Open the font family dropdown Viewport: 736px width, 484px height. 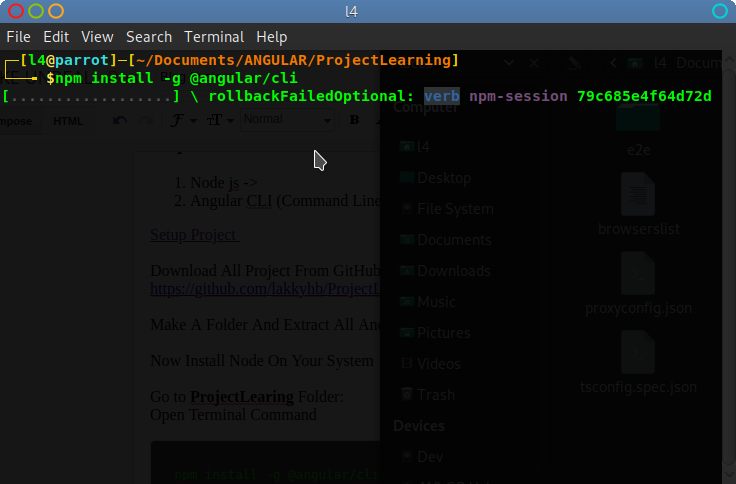pyautogui.click(x=182, y=121)
